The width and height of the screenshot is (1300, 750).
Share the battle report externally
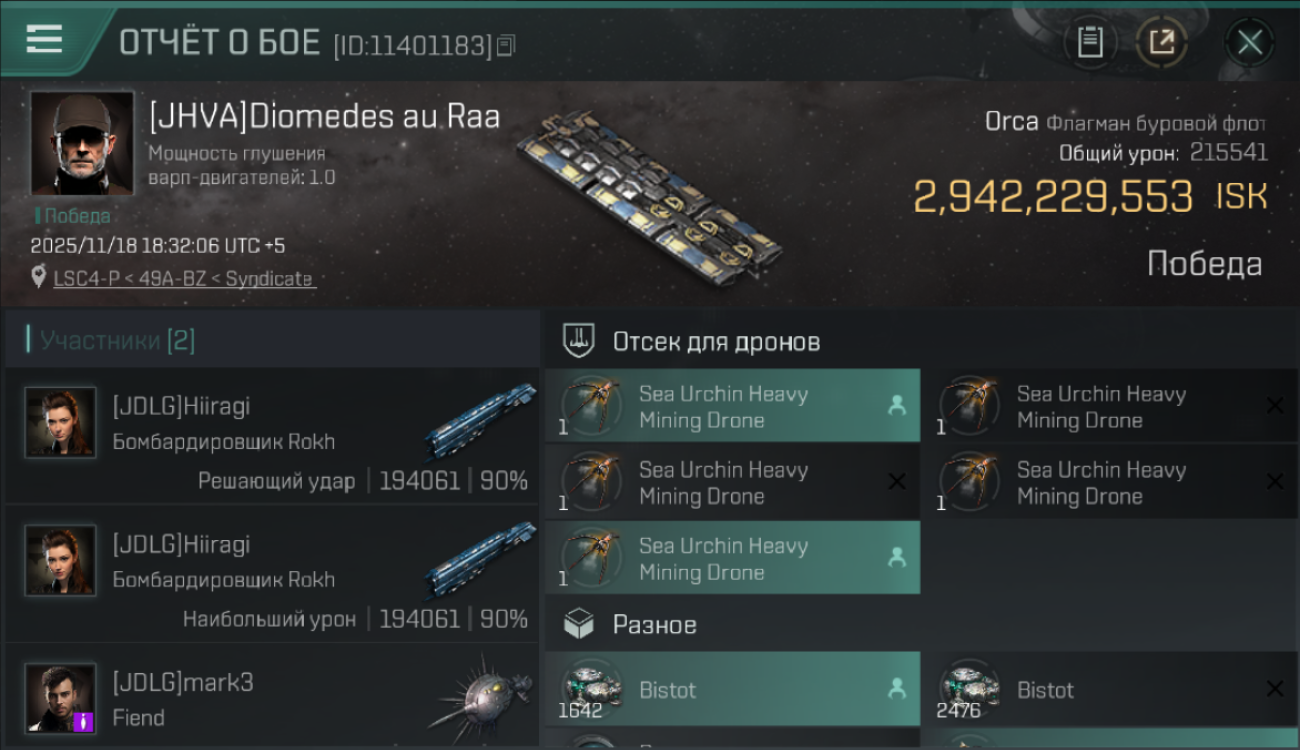(1162, 43)
